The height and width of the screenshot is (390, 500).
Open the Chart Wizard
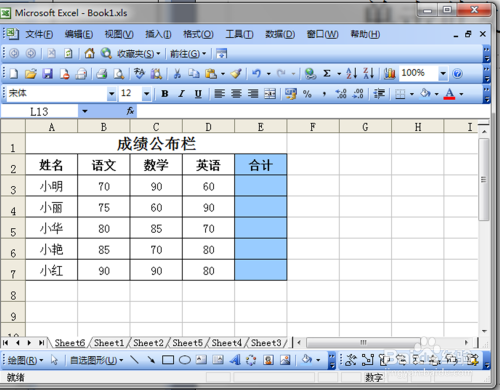(389, 74)
